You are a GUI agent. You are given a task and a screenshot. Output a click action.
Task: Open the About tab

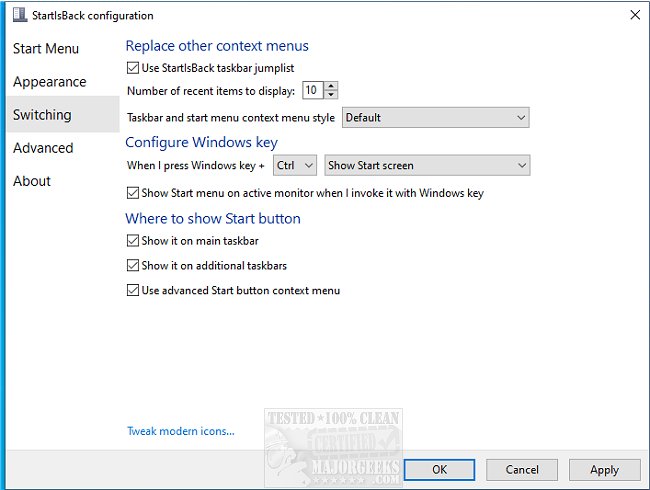point(32,181)
